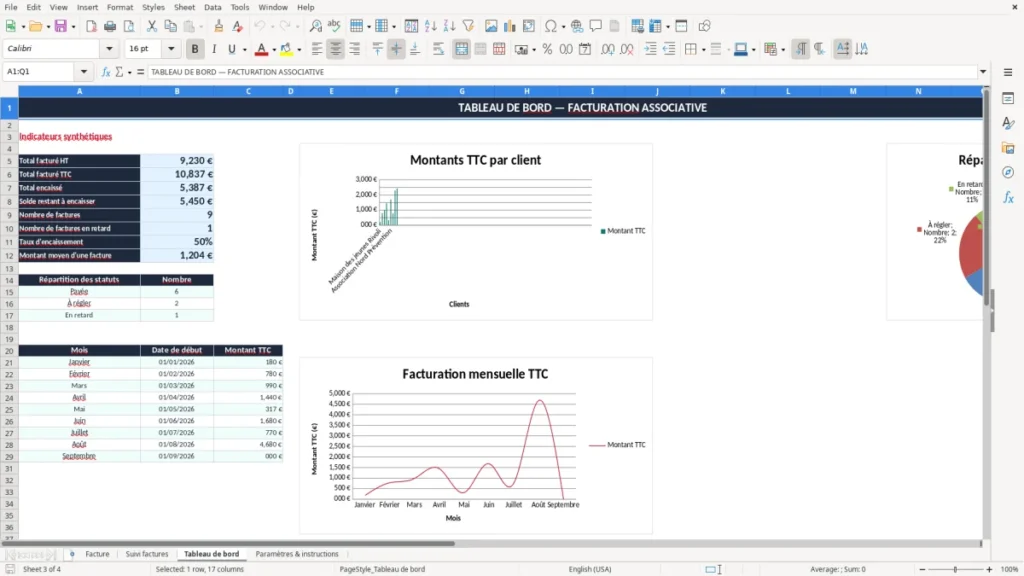Open the Styles menu

[153, 7]
